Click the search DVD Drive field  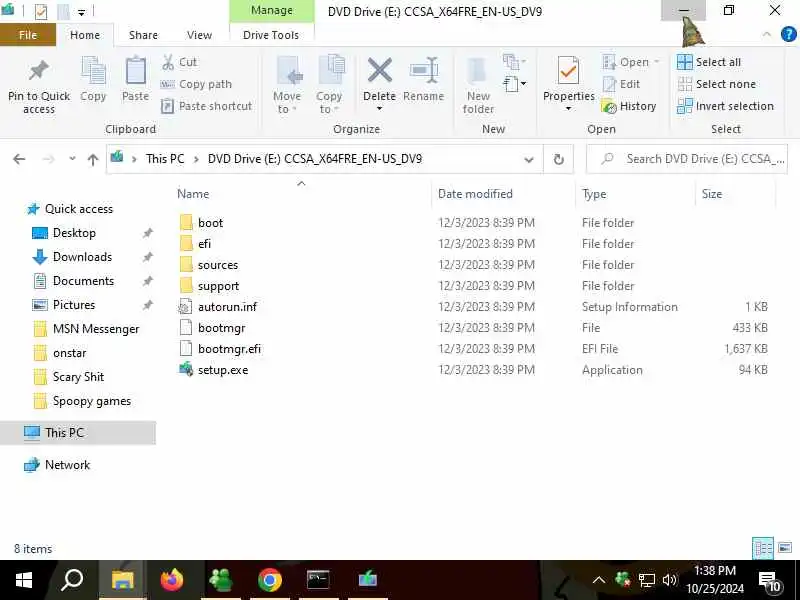(687, 159)
